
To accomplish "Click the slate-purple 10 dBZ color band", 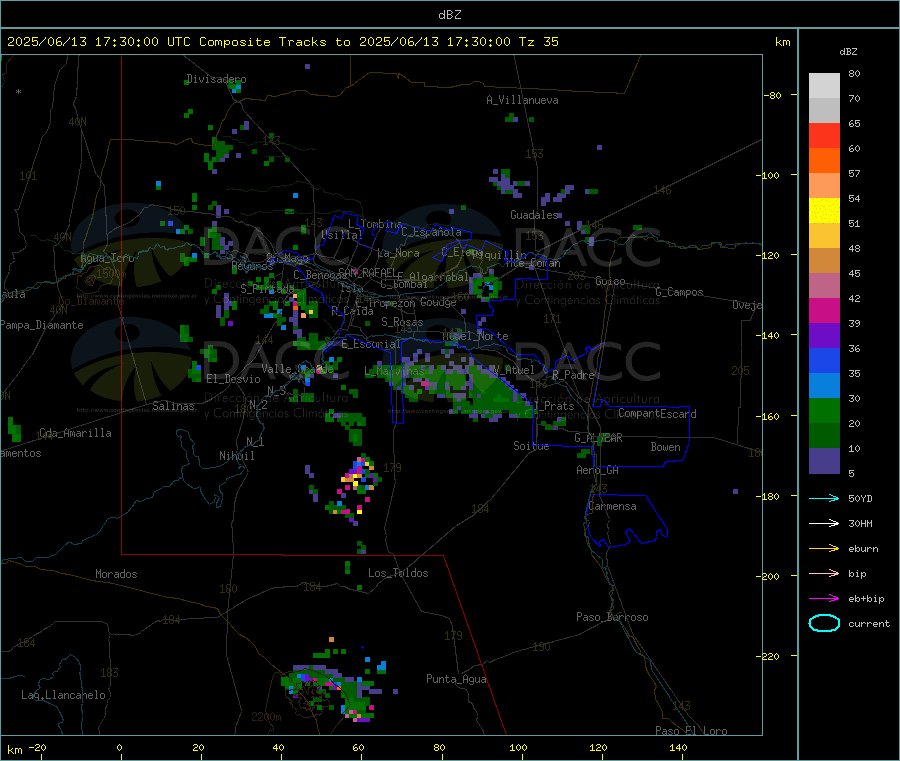I will [x=824, y=460].
